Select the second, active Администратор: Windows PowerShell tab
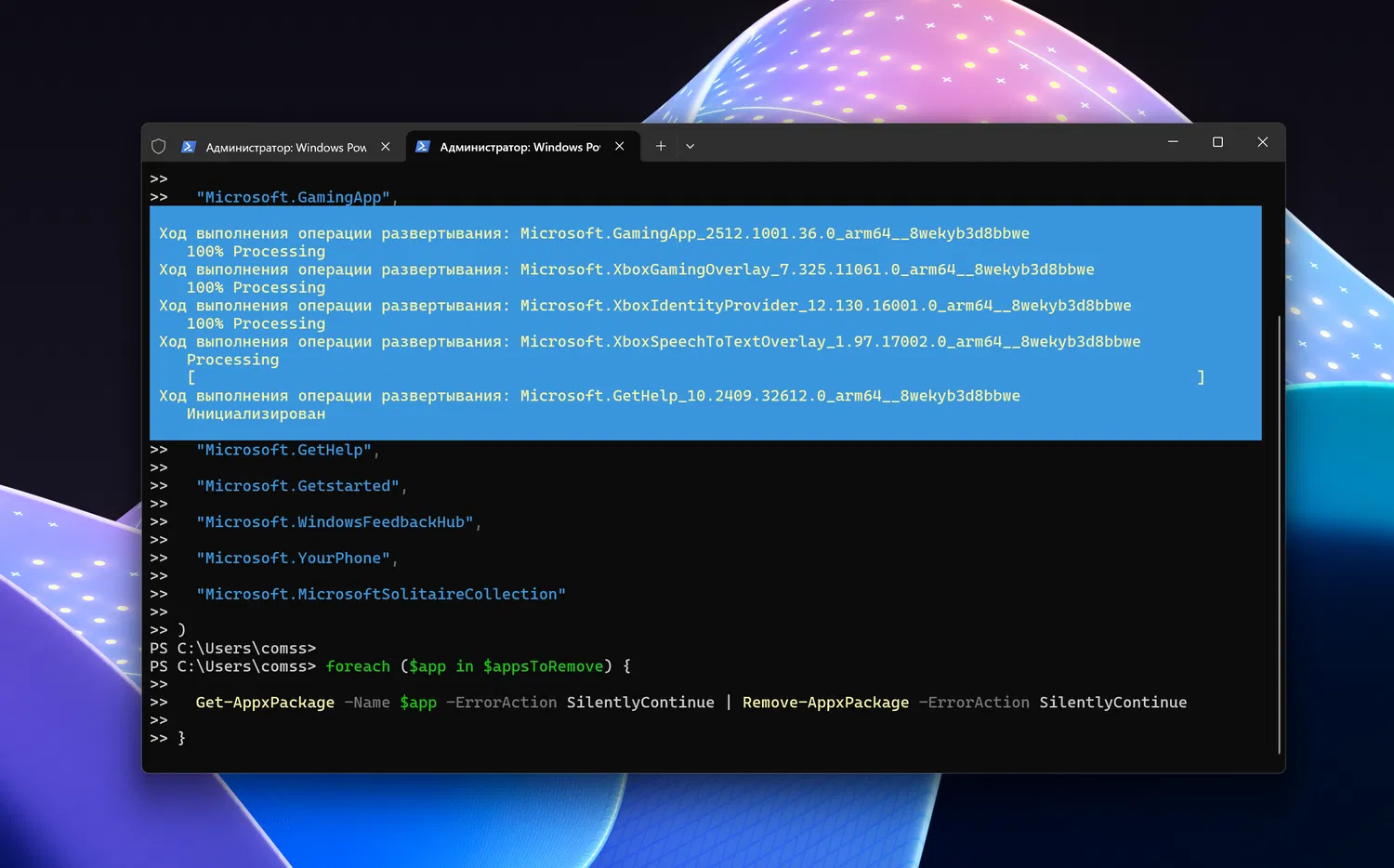The width and height of the screenshot is (1394, 868). click(x=520, y=147)
